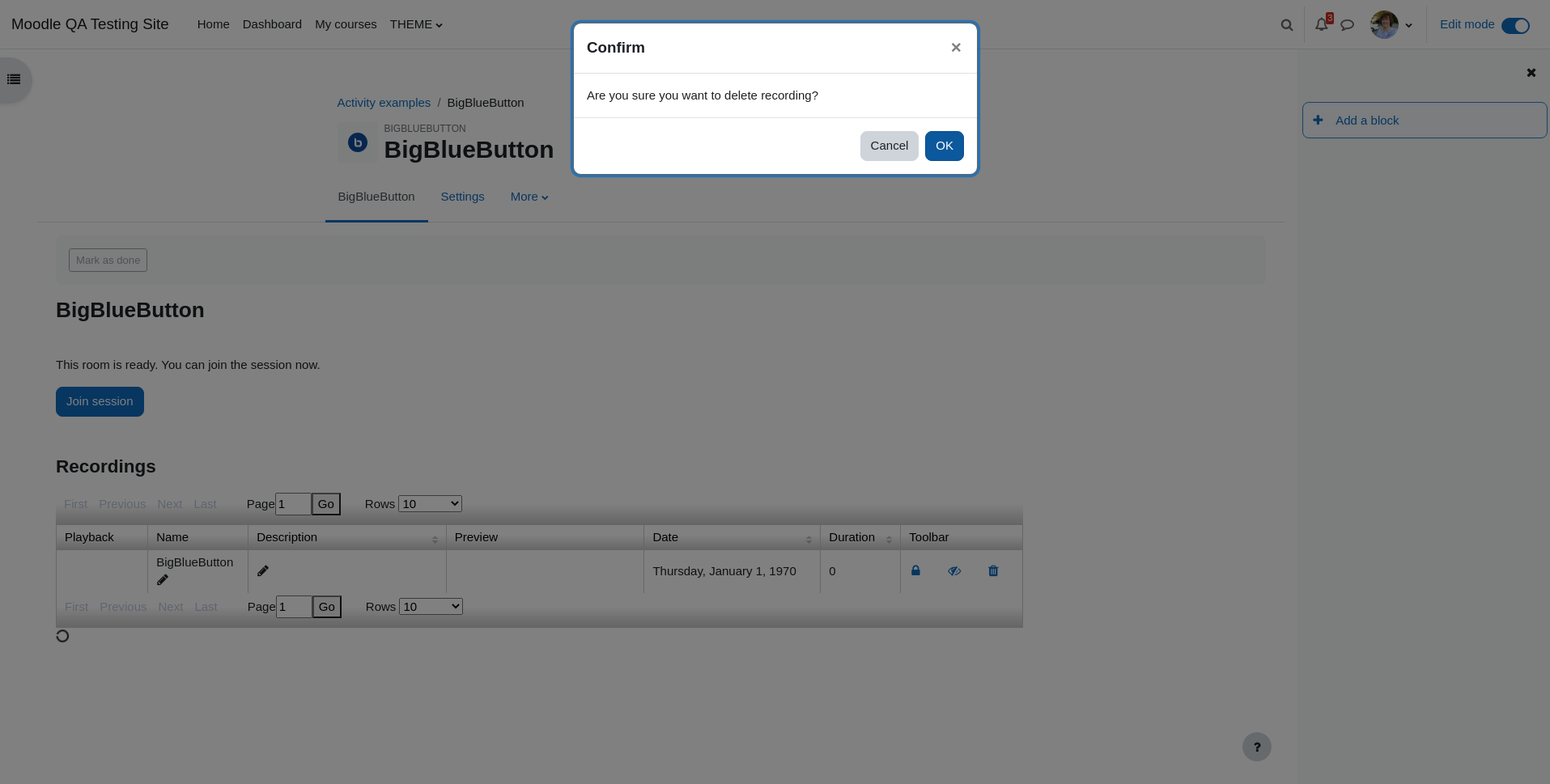
Task: Toggle Edit mode switch
Action: pyautogui.click(x=1515, y=25)
